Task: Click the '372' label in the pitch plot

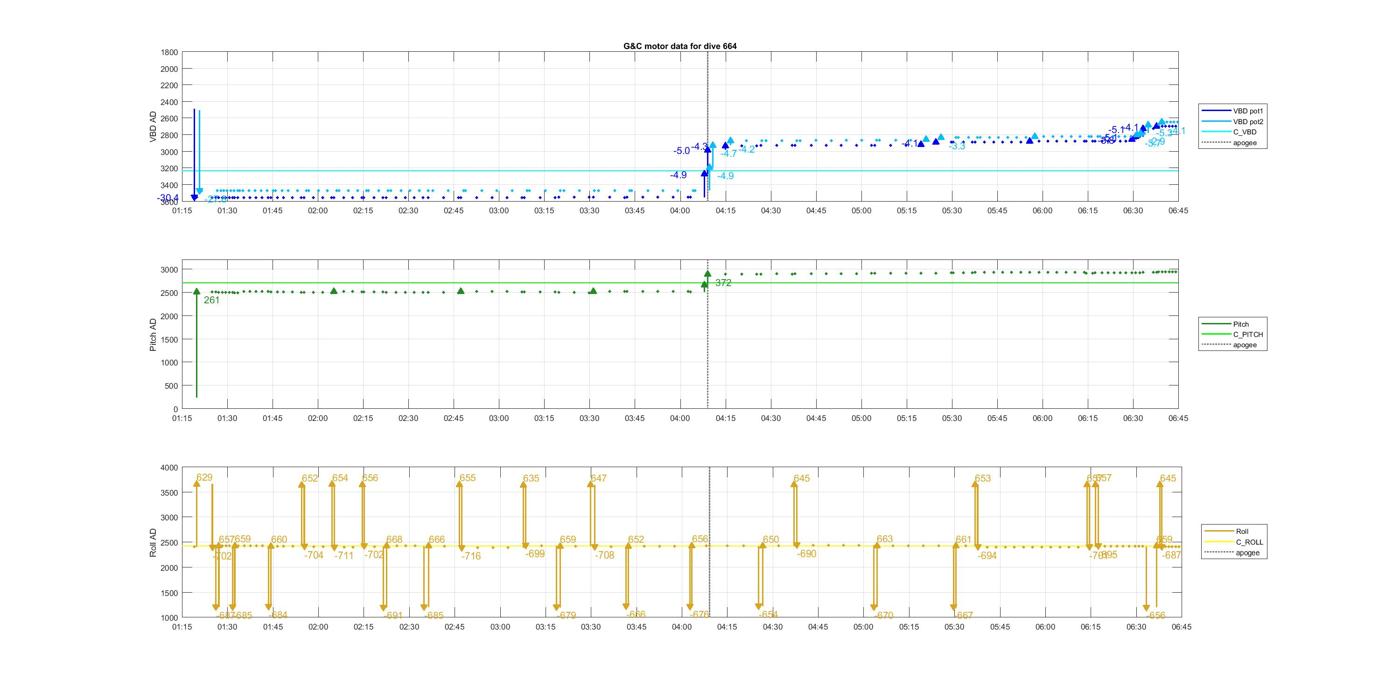Action: click(x=723, y=283)
